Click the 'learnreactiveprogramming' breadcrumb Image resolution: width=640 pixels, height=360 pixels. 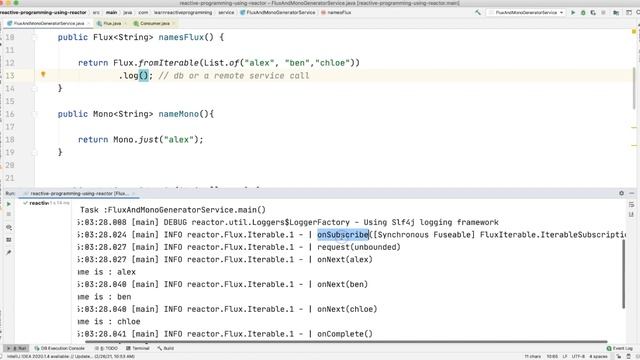click(183, 13)
